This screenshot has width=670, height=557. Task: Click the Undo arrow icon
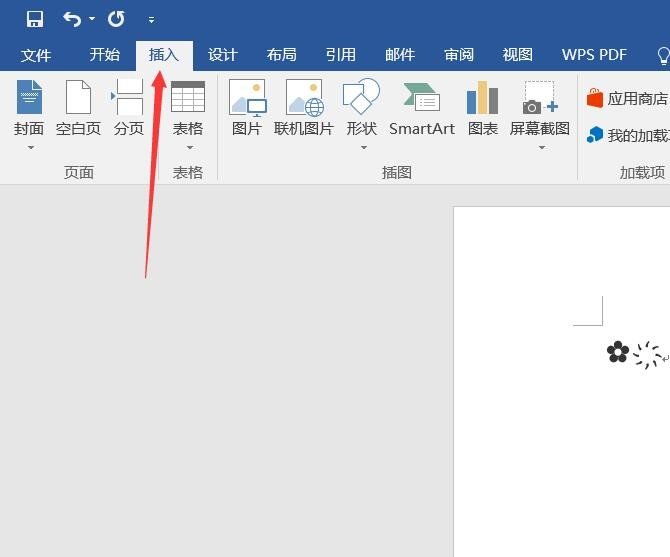pyautogui.click(x=72, y=19)
